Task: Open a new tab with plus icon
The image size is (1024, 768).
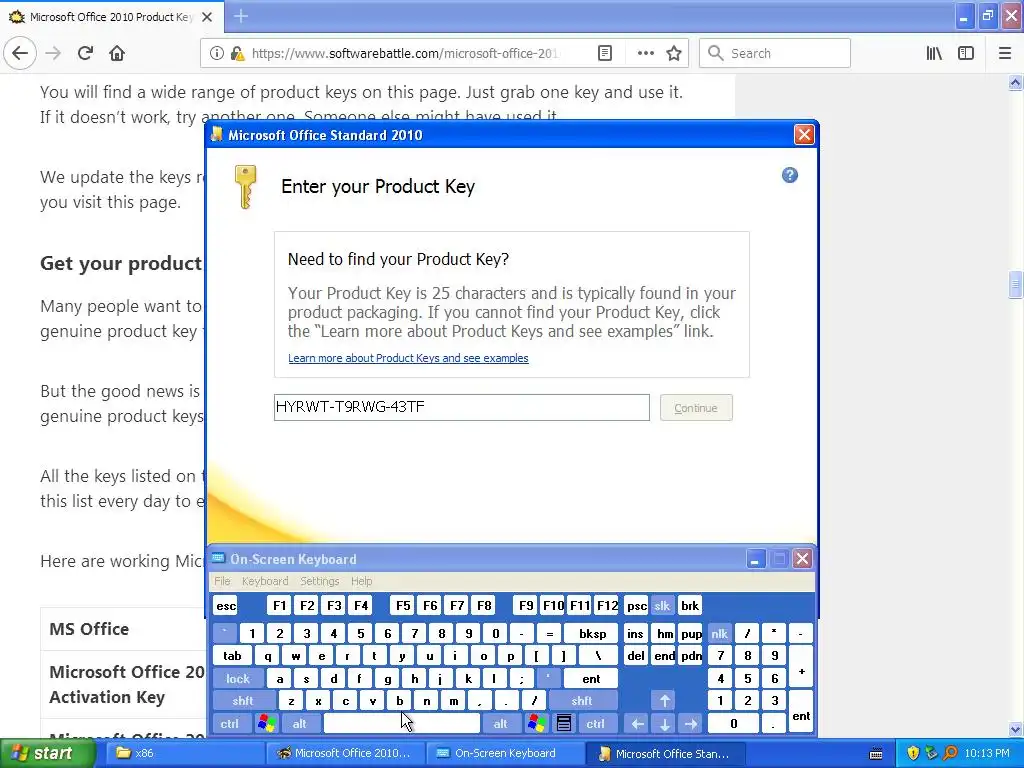Action: 241,16
